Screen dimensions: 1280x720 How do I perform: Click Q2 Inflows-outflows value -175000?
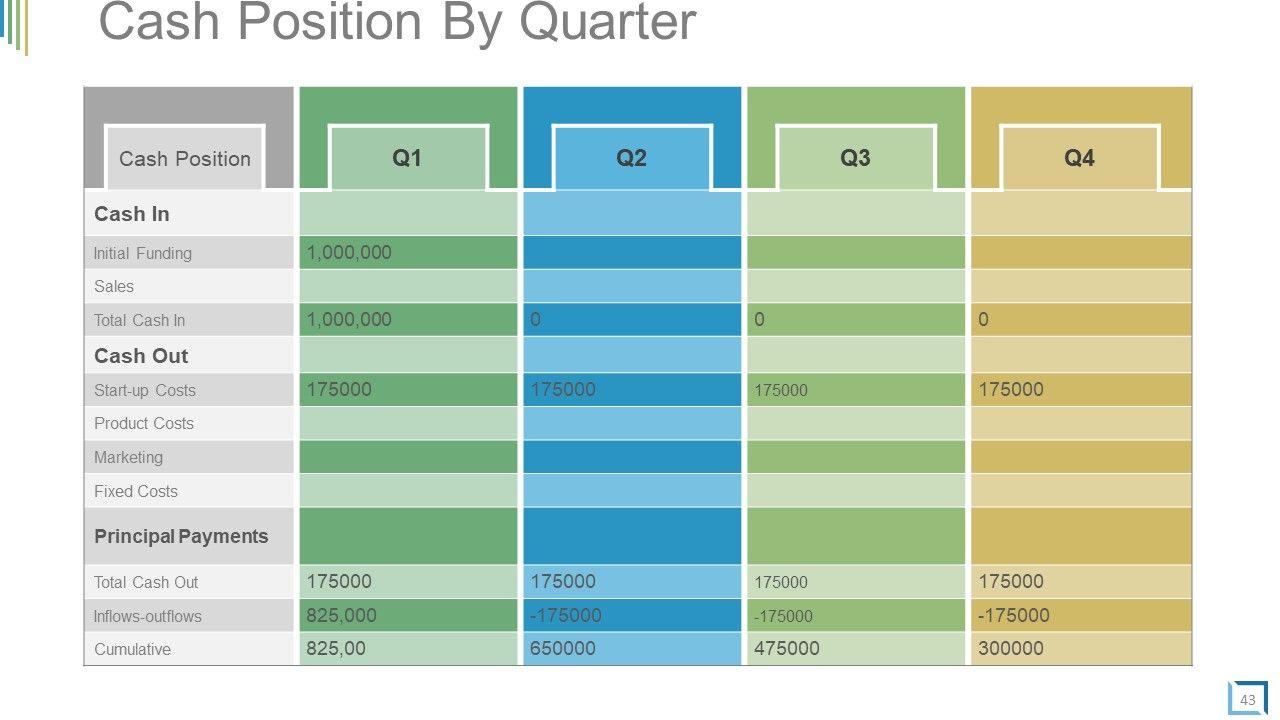tap(566, 615)
